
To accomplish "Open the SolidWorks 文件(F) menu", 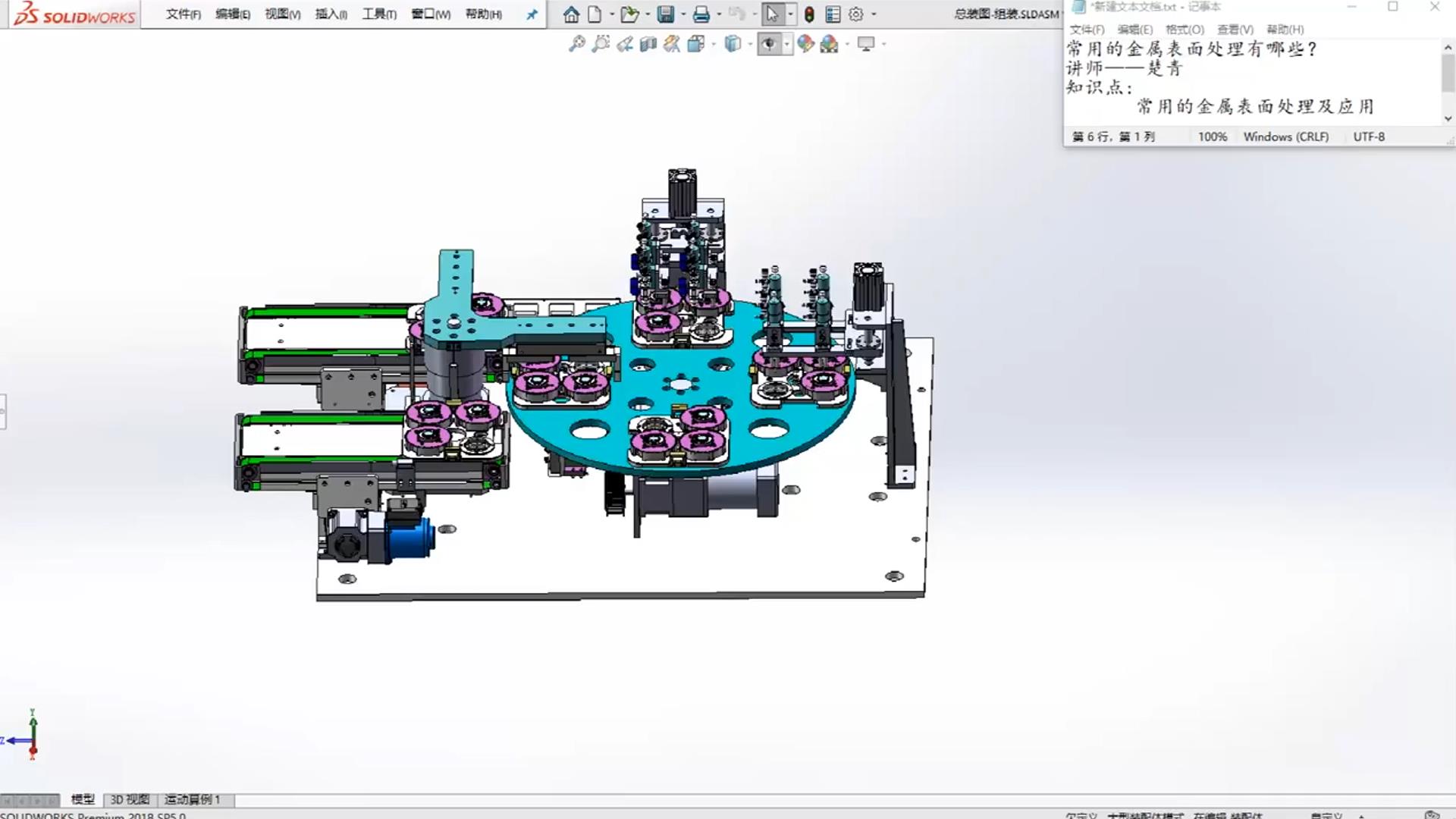I will pyautogui.click(x=184, y=14).
